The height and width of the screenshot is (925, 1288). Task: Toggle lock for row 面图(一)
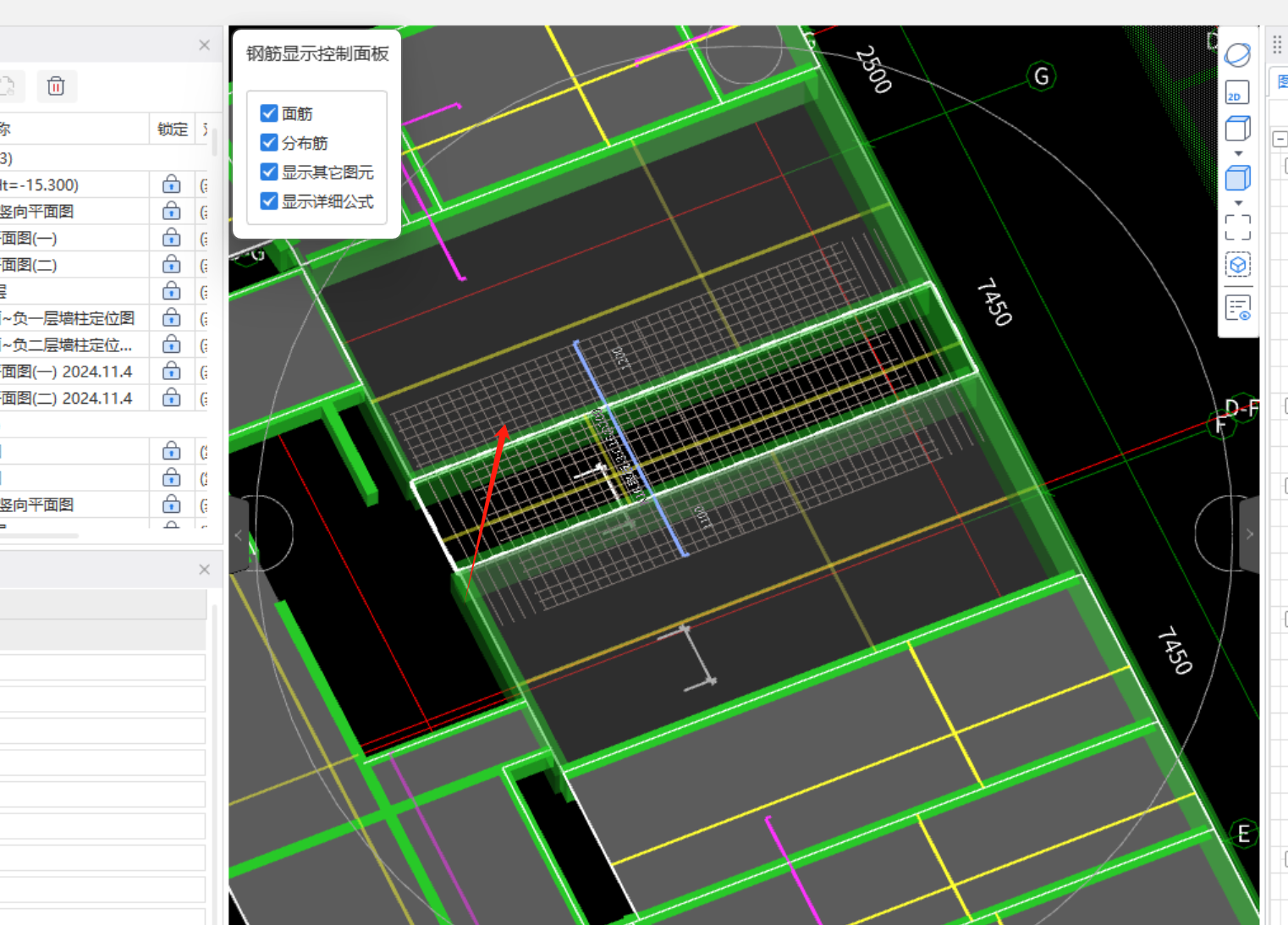(172, 238)
